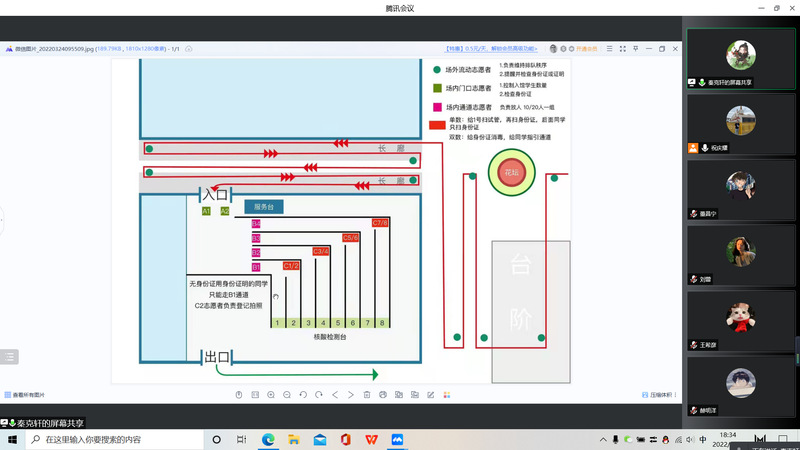800x450 pixels.
Task: Advance to the next image arrow
Action: 351,395
